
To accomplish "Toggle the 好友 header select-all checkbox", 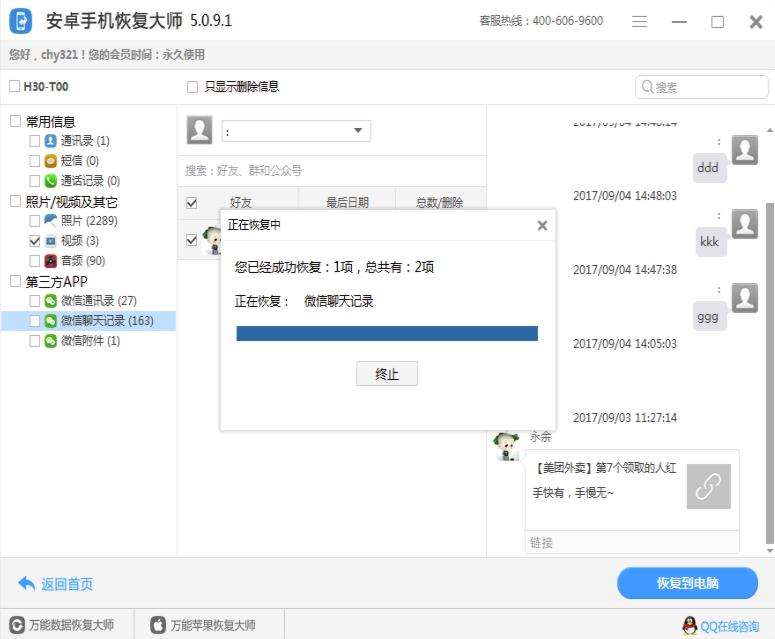I will coord(192,203).
